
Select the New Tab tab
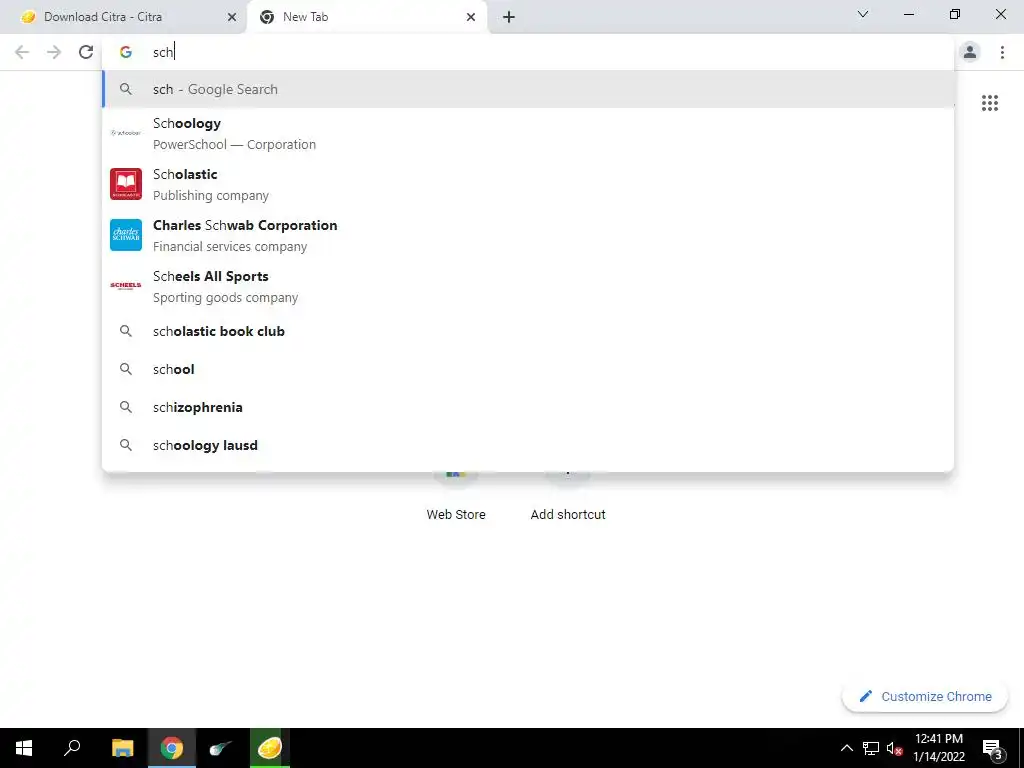click(x=366, y=17)
